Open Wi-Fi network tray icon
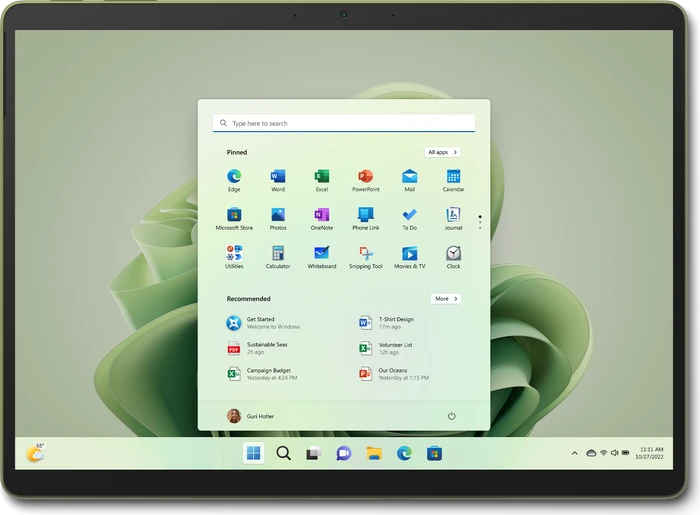Viewport: 700px width, 515px height. tap(604, 453)
